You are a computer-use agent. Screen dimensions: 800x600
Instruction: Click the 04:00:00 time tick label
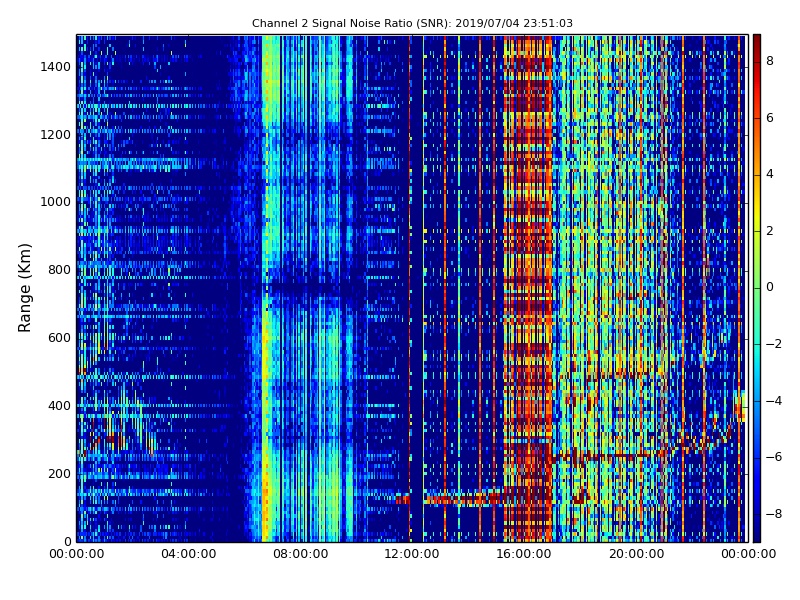189,554
